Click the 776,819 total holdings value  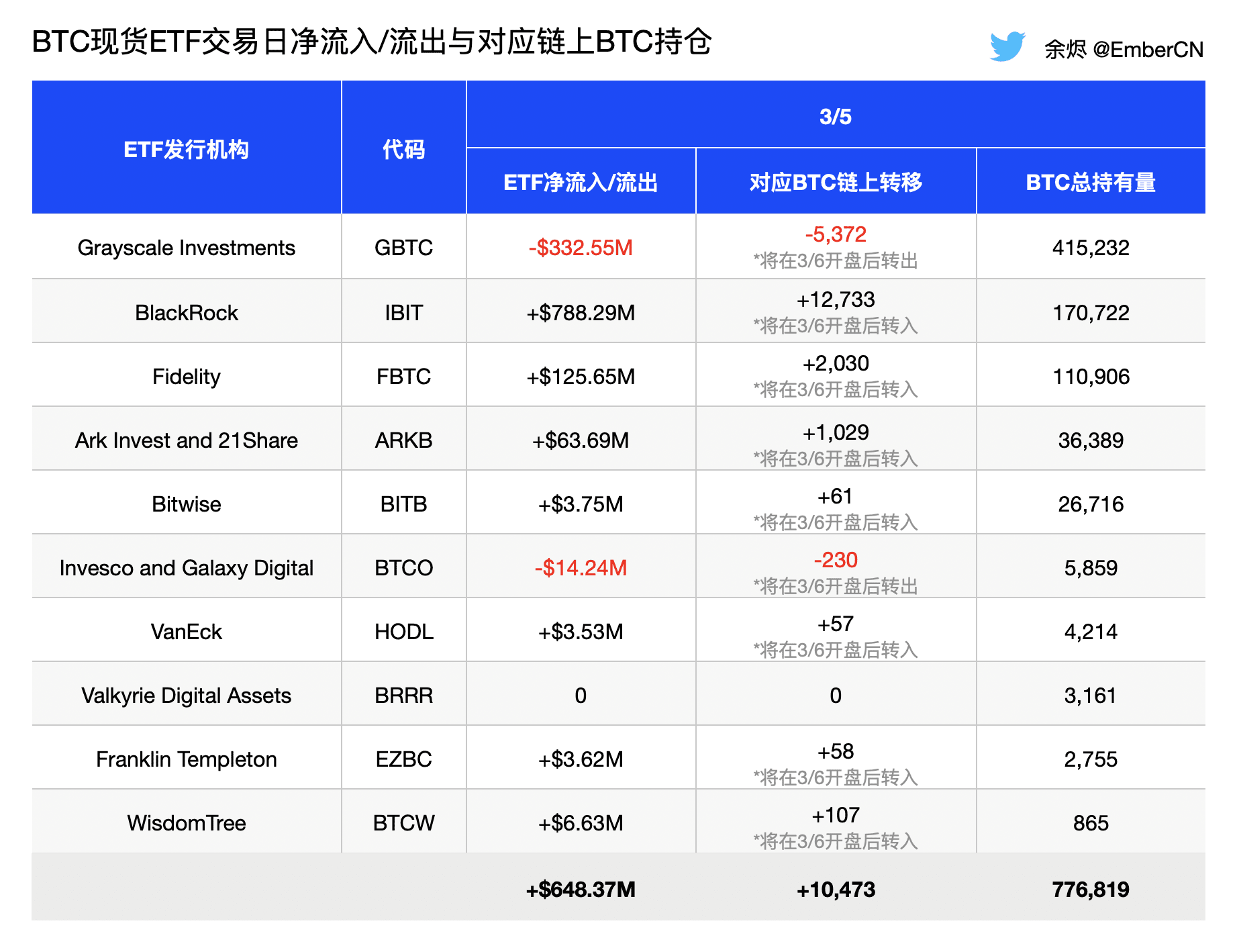coord(1089,889)
